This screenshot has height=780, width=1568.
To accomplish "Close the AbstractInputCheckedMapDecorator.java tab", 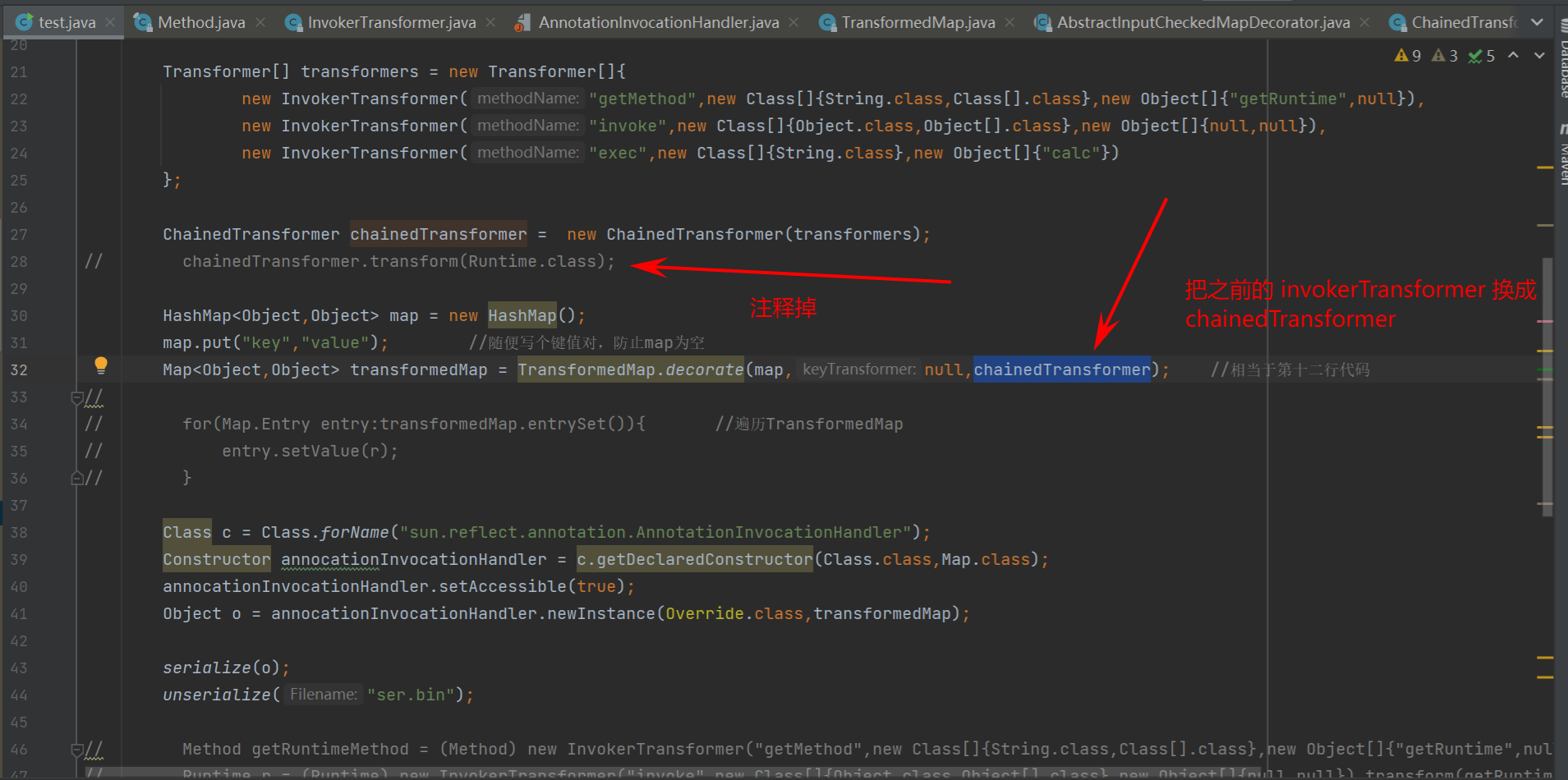I will coord(1364,22).
